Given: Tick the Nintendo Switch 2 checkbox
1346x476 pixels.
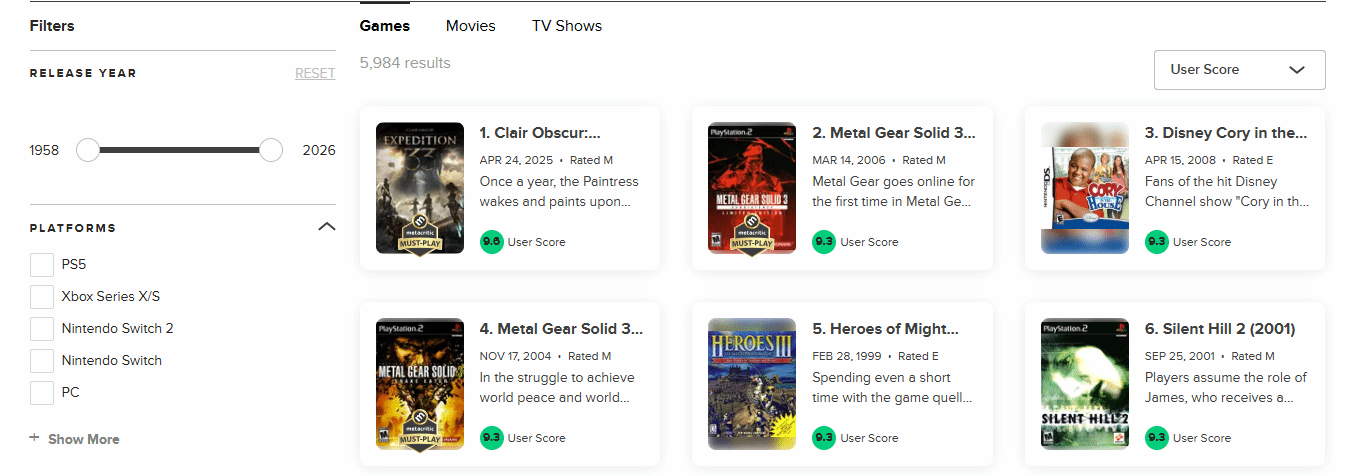Looking at the screenshot, I should [42, 329].
